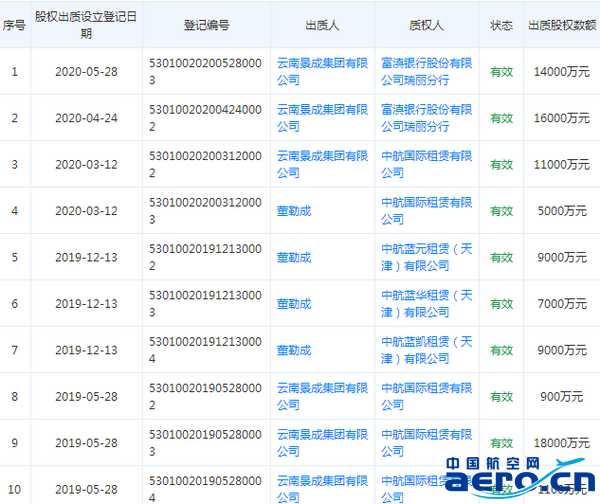Screen dimensions: 600x504
Task: Select amount 5000万元 in row 4
Action: [562, 211]
